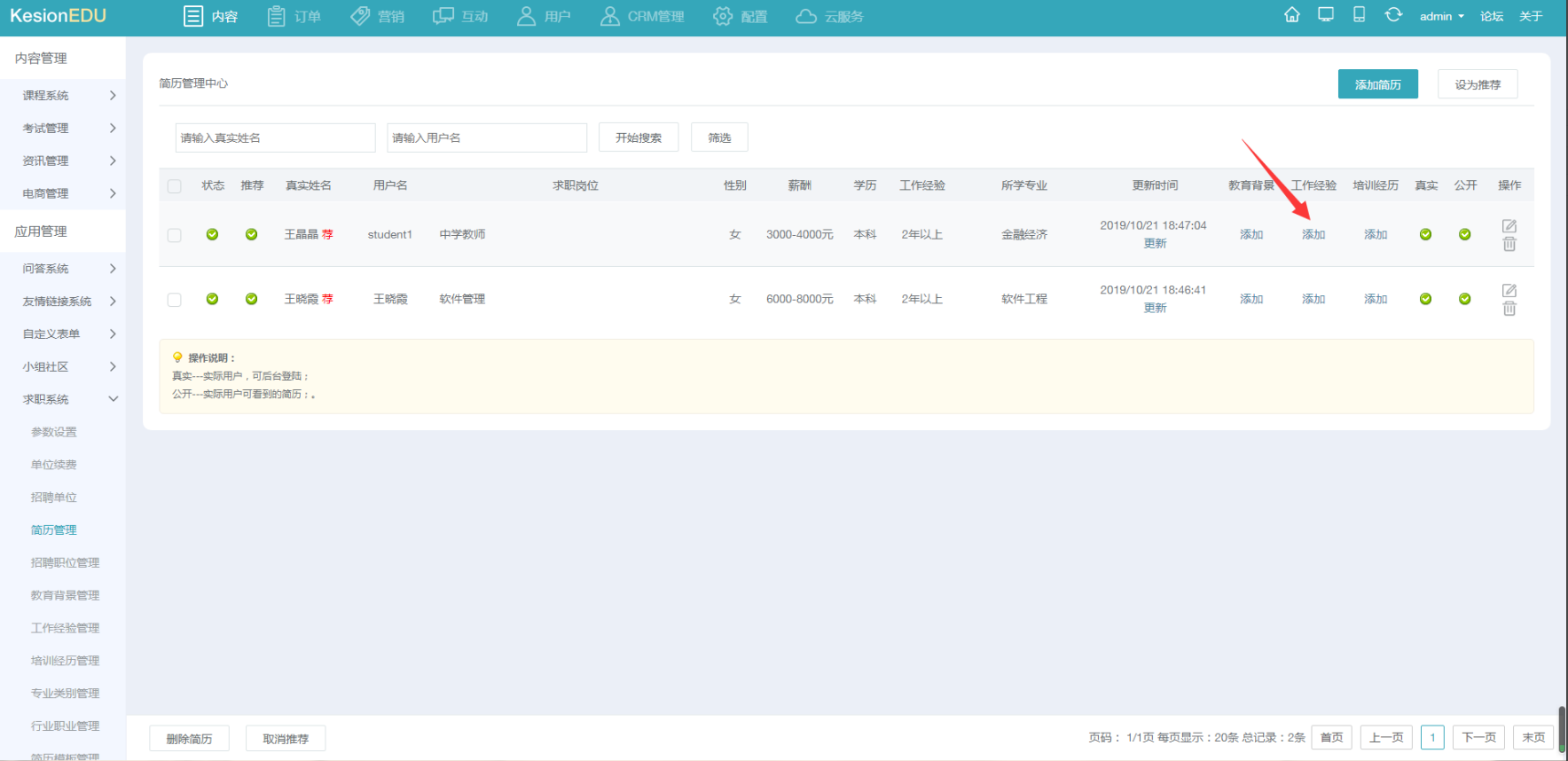Viewport: 1568px width, 761px height.
Task: Toggle the 推荐 status icon for 王晓霞
Action: pyautogui.click(x=251, y=299)
